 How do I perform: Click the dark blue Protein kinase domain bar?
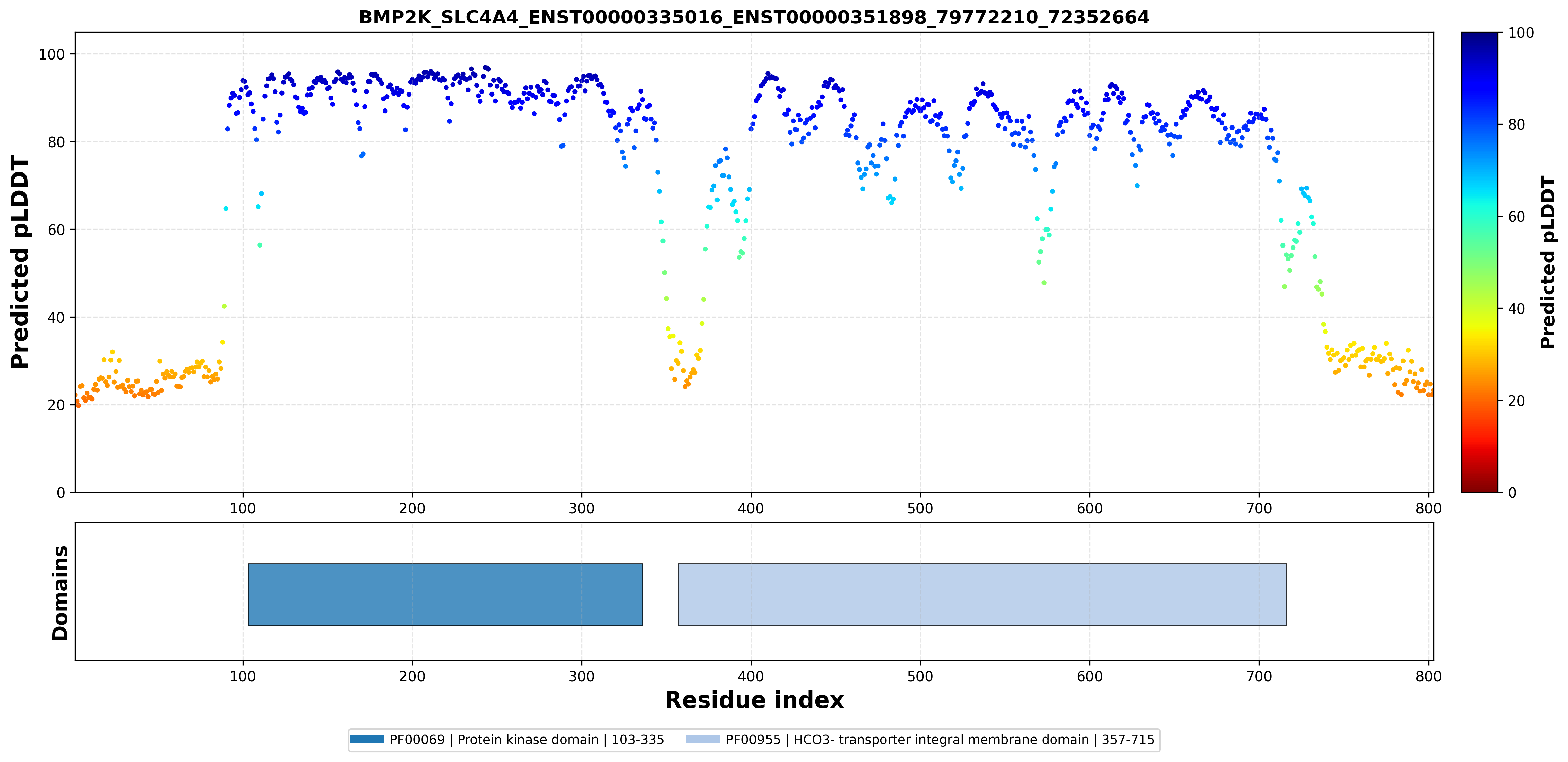(446, 594)
